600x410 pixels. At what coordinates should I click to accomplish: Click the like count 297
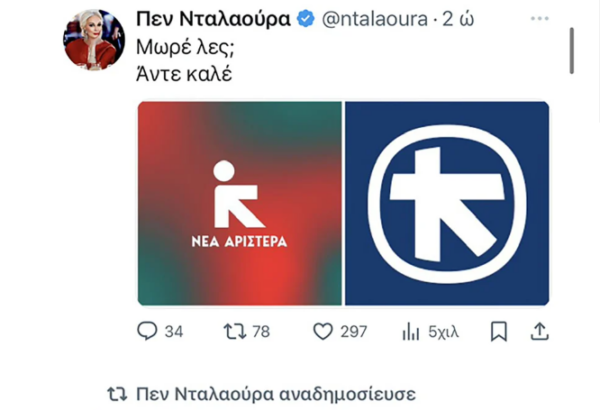(x=354, y=332)
